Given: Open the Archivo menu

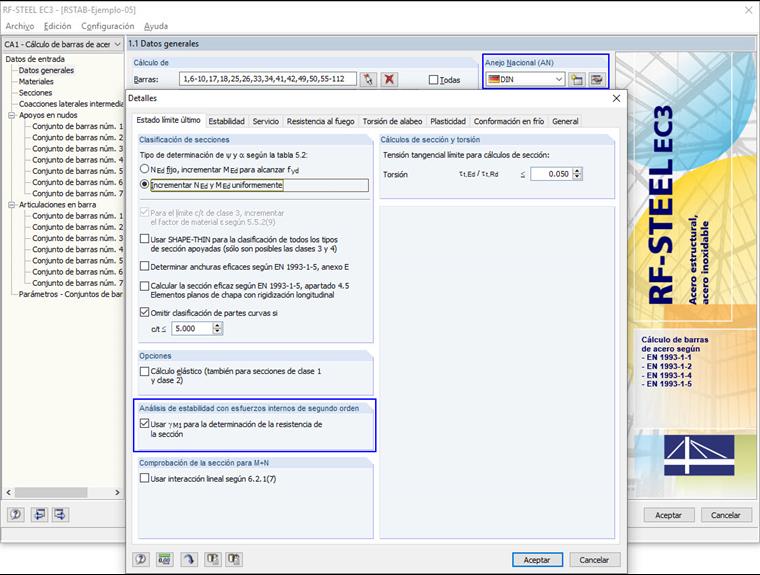Looking at the screenshot, I should (20, 26).
